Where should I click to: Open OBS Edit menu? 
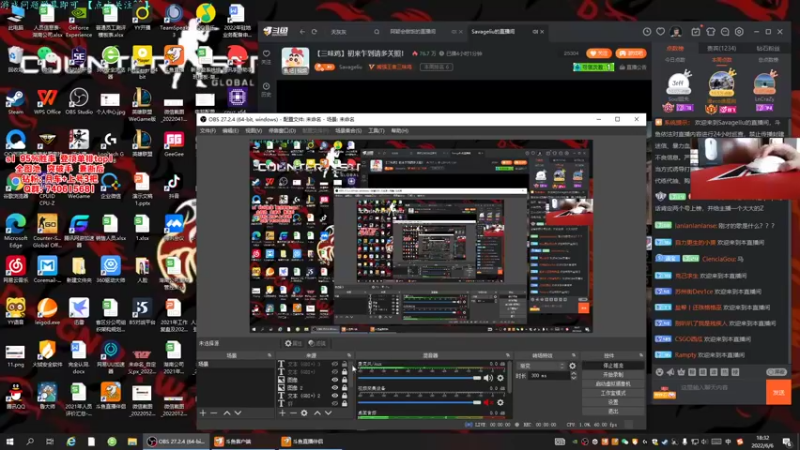point(230,131)
